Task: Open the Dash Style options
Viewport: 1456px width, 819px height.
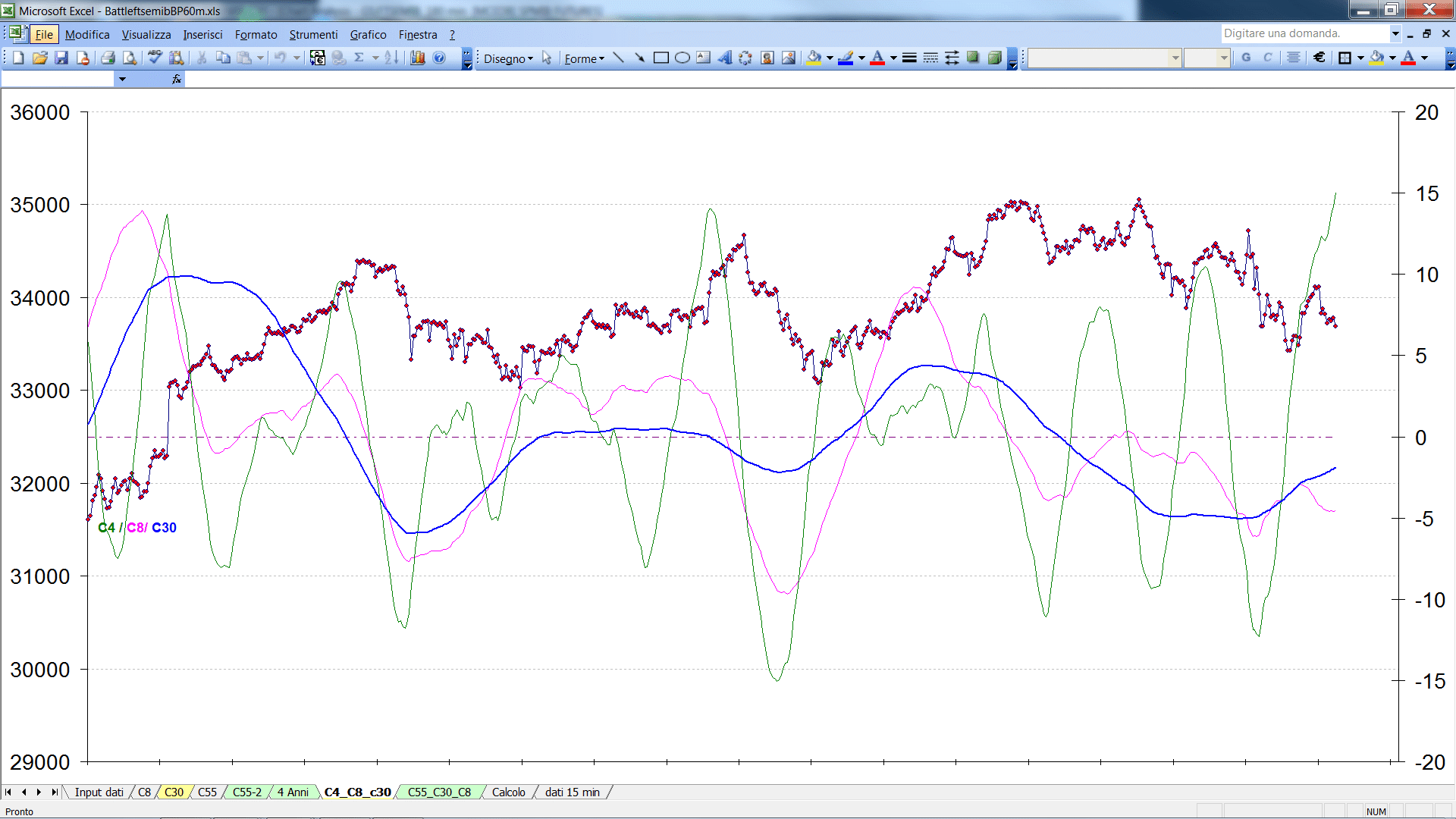Action: click(930, 58)
